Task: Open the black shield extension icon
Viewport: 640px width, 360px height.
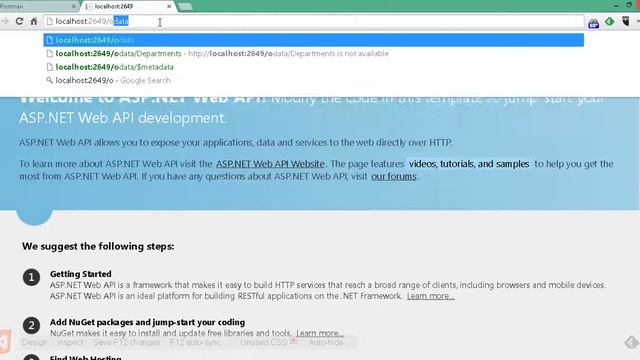Action: [625, 21]
